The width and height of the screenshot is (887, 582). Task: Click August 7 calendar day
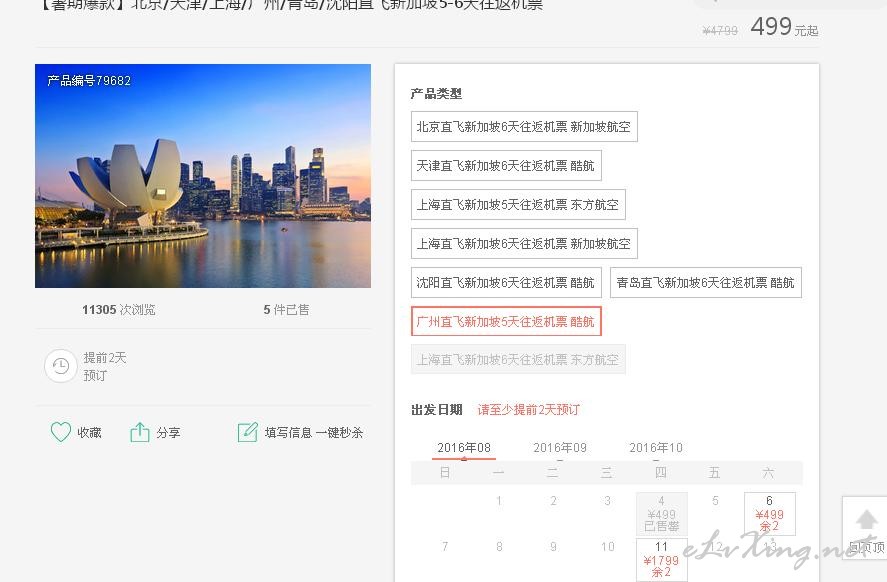(x=445, y=547)
